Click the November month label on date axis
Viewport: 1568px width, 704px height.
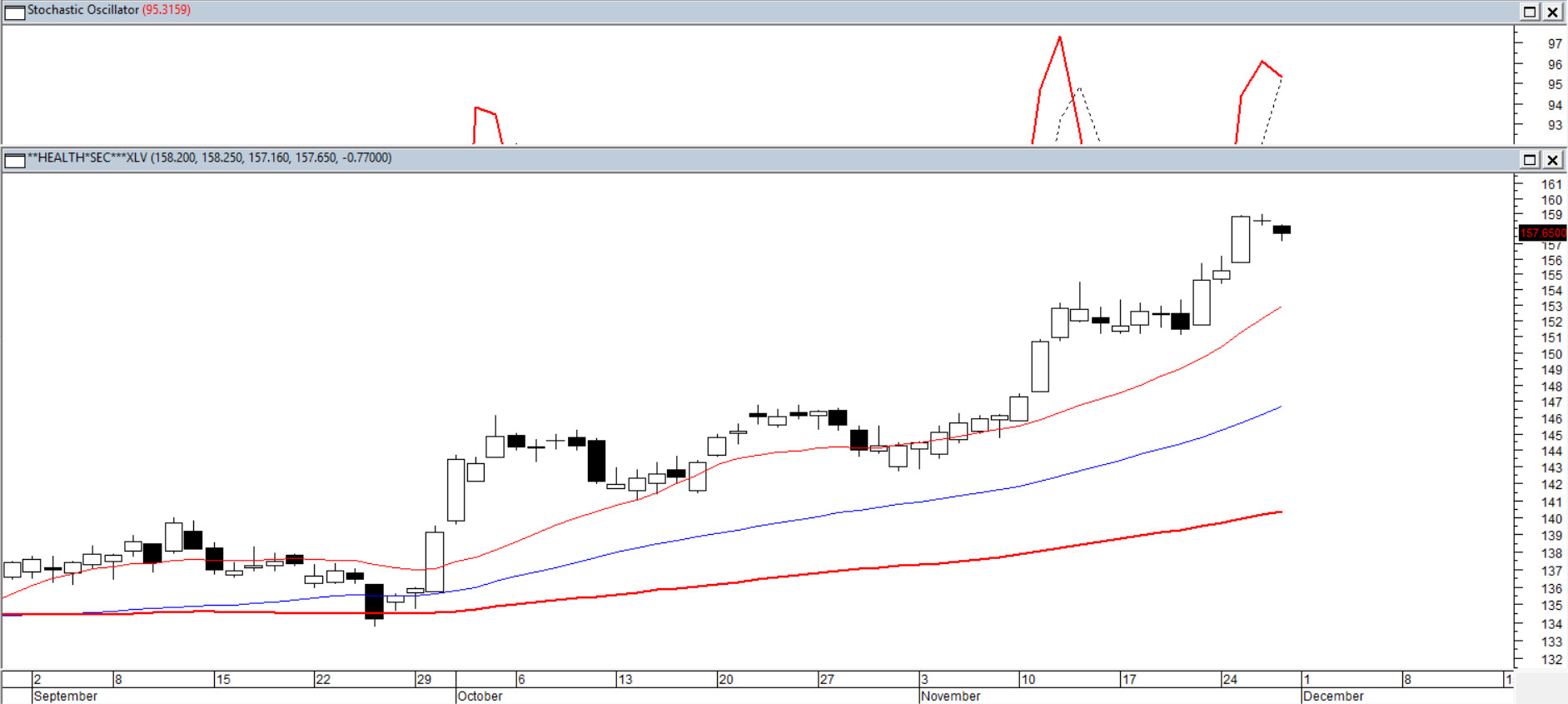click(x=950, y=696)
